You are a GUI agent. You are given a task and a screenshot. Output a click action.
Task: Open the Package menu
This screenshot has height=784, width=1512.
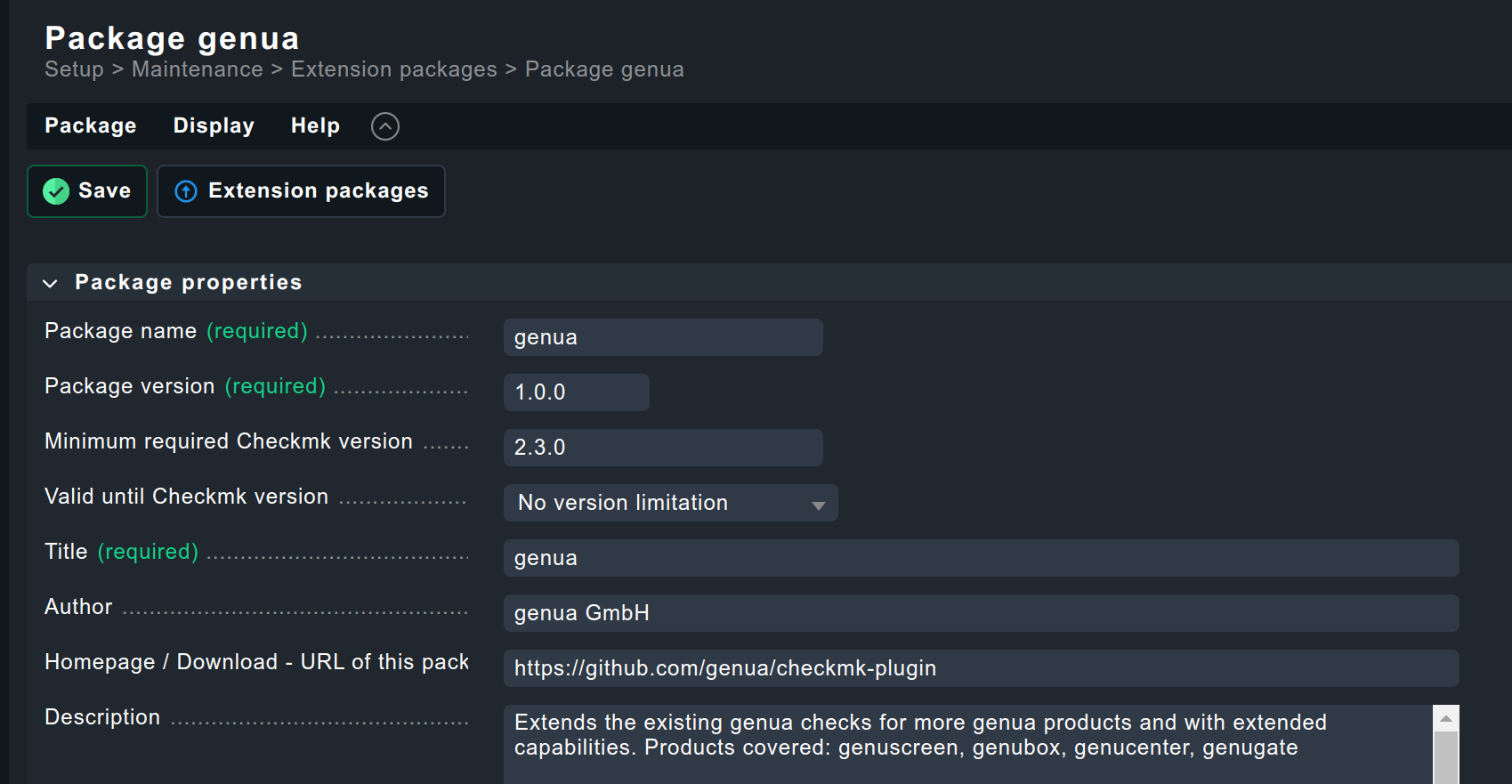(91, 126)
